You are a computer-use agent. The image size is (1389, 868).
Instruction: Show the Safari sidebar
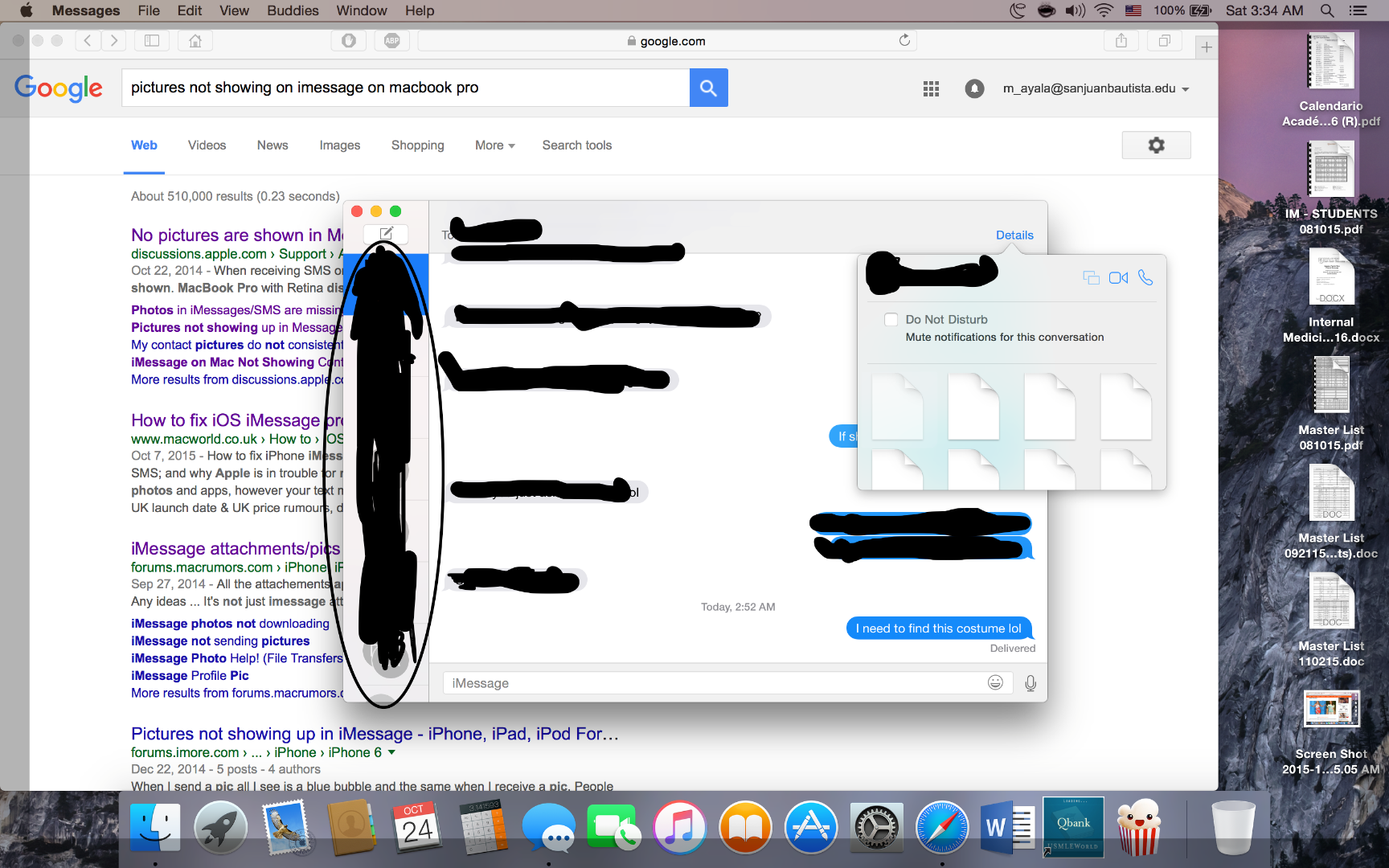(x=152, y=40)
